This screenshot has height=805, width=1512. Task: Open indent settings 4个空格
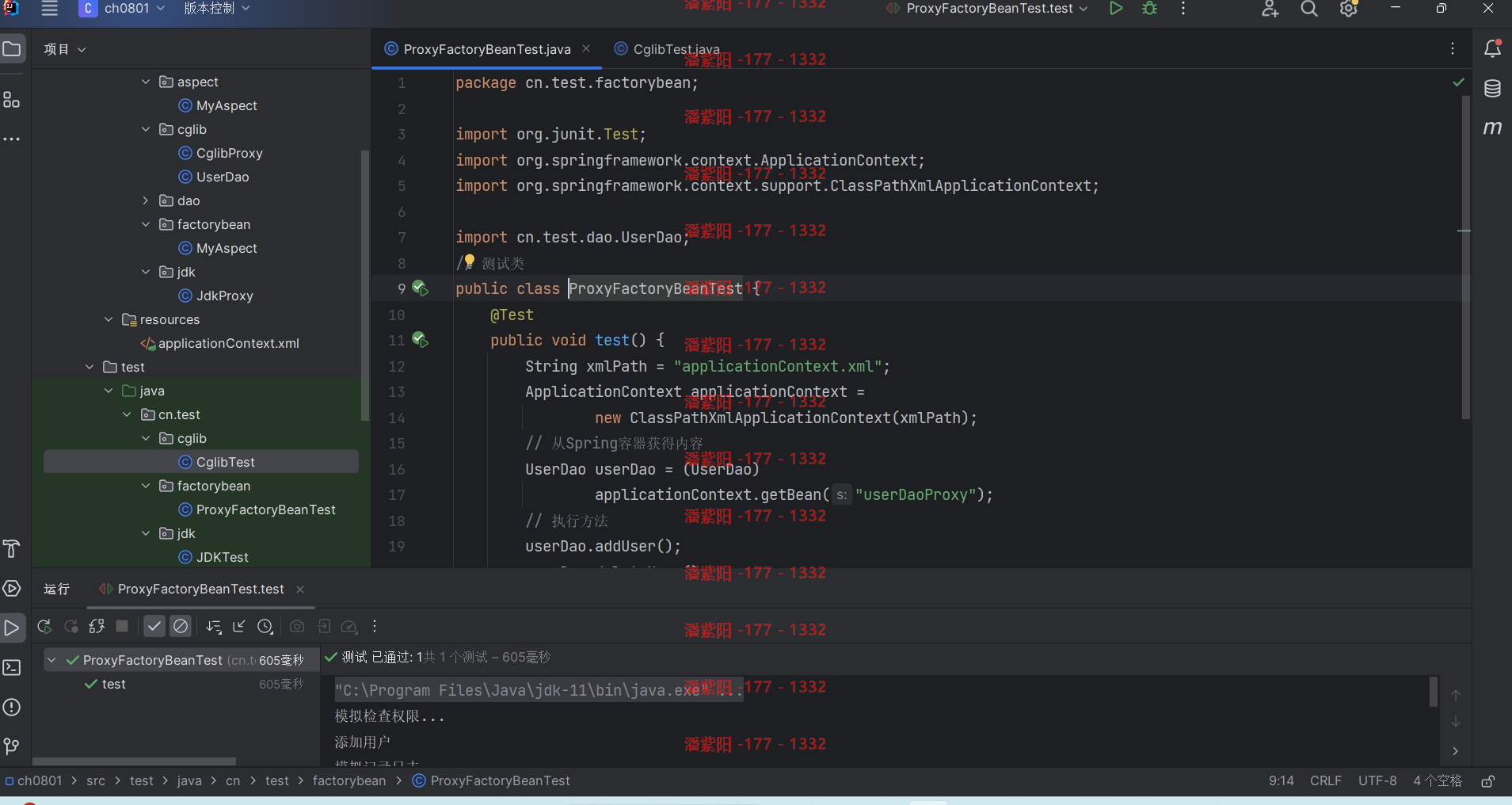tap(1438, 781)
